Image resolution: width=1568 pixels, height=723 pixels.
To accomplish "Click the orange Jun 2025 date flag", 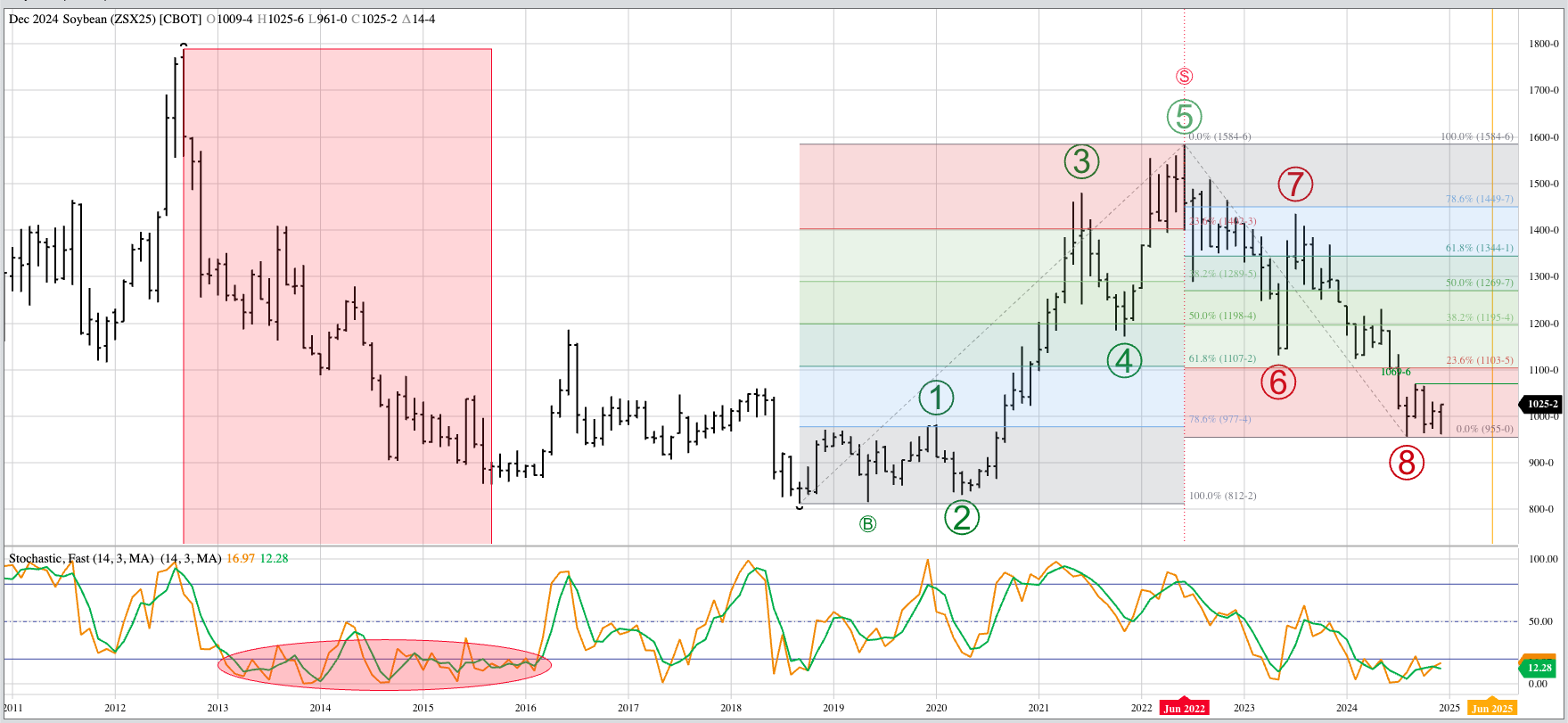I will [1492, 709].
